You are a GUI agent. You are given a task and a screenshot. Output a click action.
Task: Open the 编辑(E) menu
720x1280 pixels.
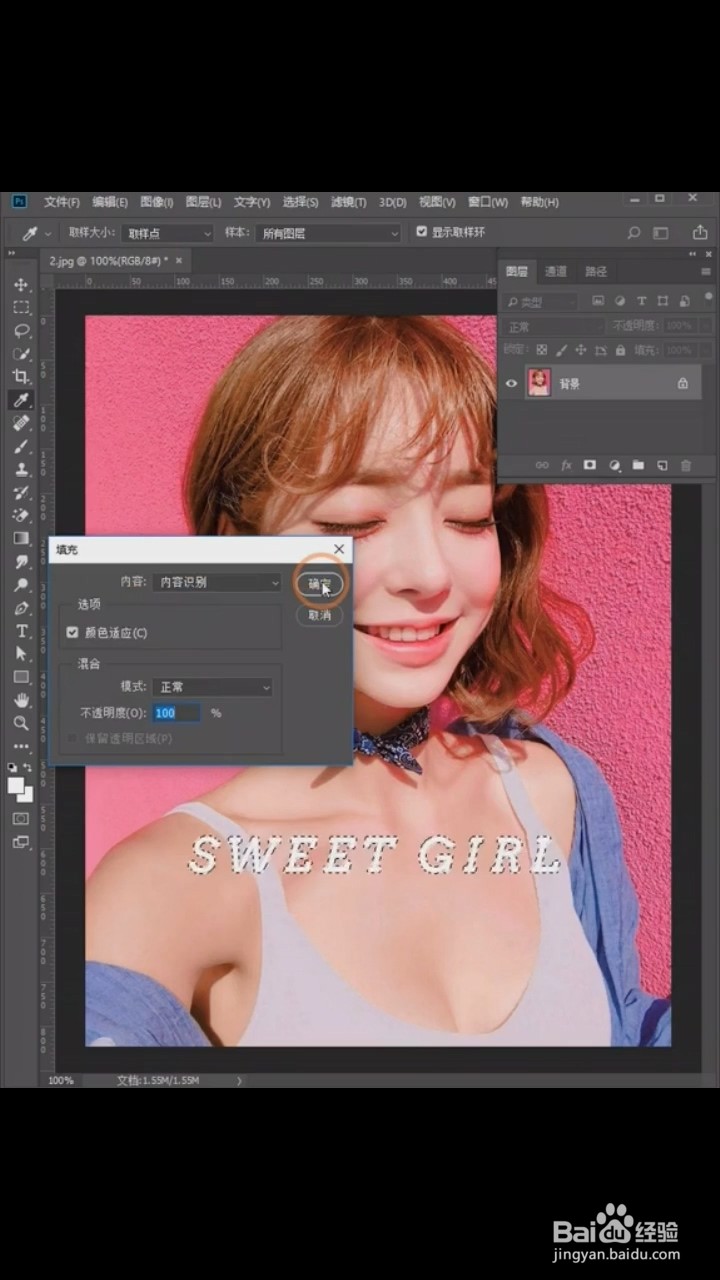point(110,202)
